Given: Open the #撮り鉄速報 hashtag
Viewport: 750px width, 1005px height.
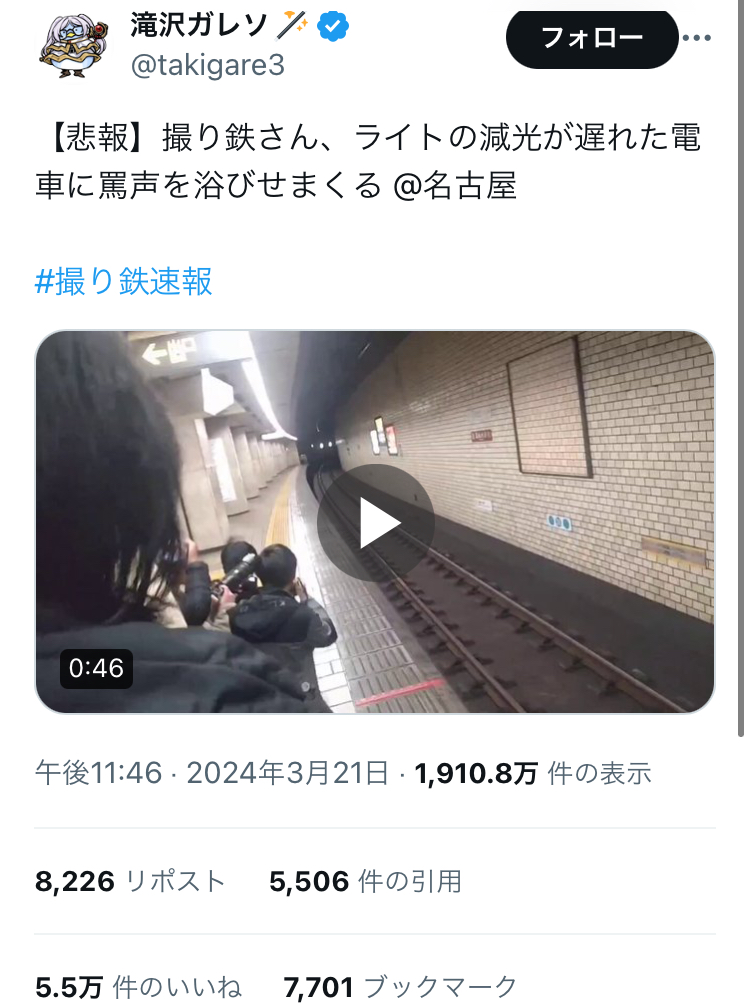Looking at the screenshot, I should pos(123,281).
